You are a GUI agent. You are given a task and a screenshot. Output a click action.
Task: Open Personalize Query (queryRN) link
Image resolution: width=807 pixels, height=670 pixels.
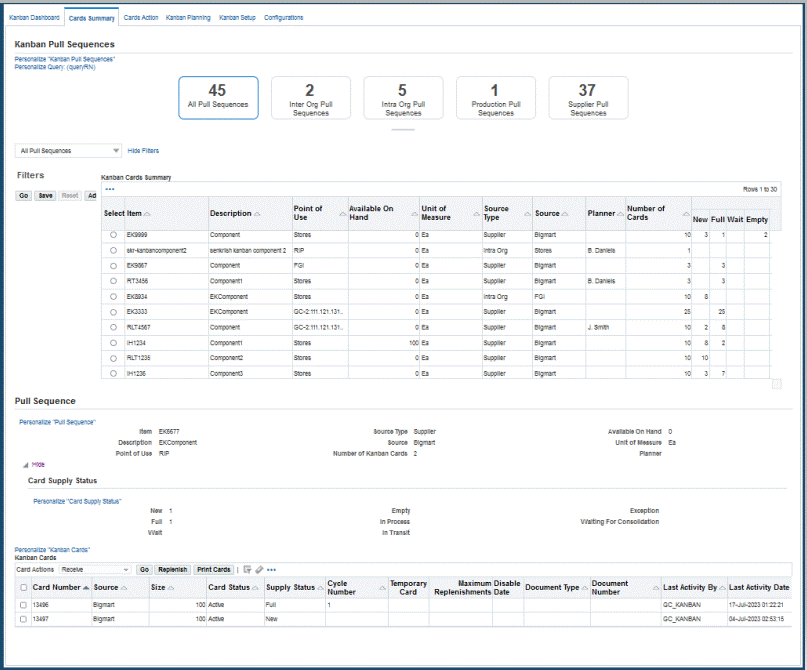[55, 67]
